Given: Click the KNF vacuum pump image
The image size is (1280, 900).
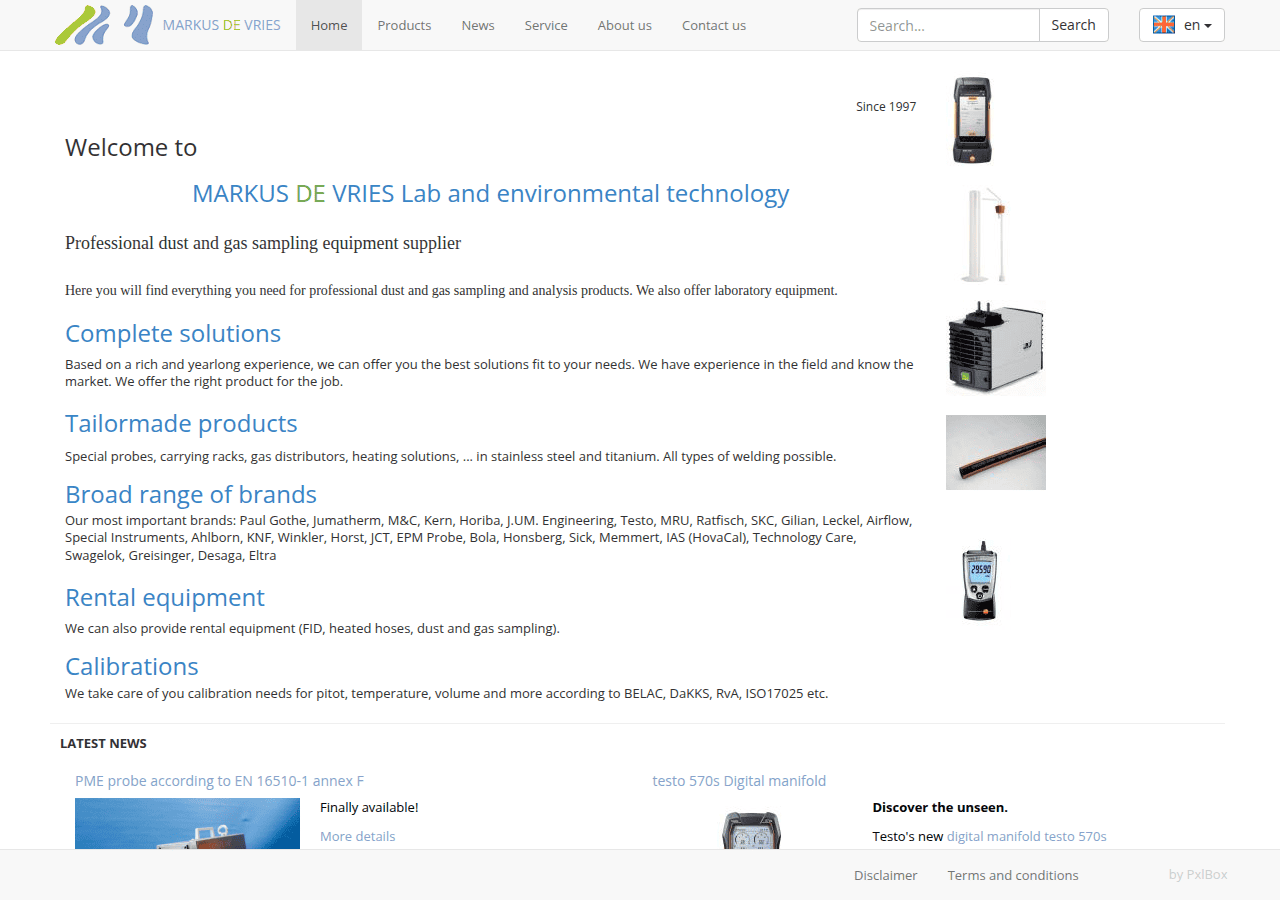Looking at the screenshot, I should [x=996, y=348].
